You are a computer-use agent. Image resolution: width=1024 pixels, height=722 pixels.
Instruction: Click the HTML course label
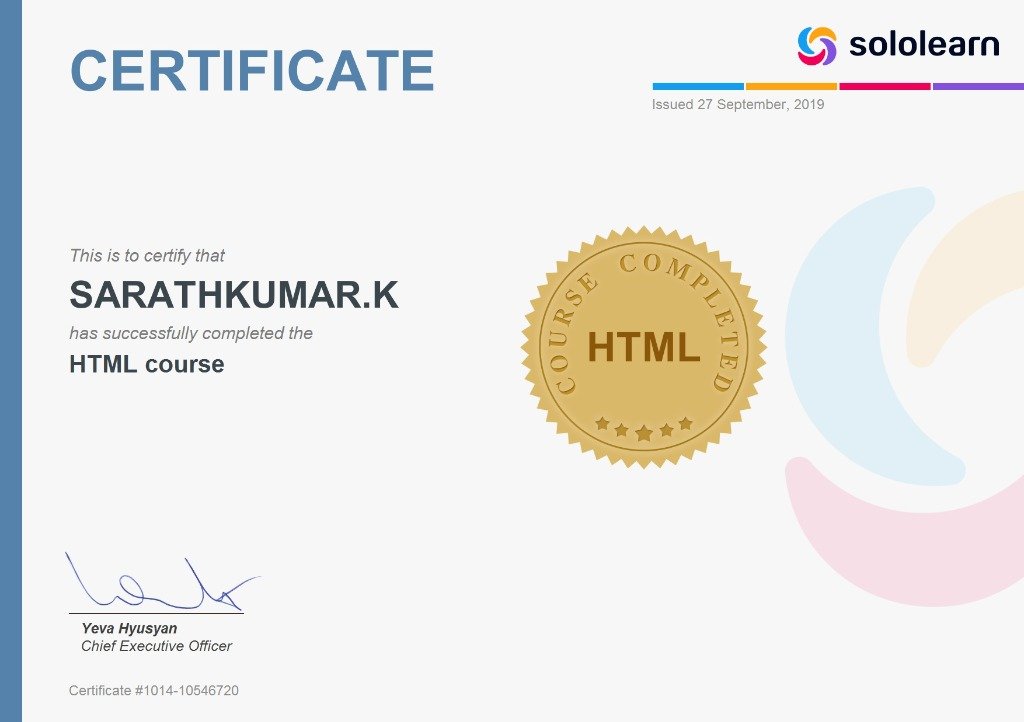tap(145, 364)
